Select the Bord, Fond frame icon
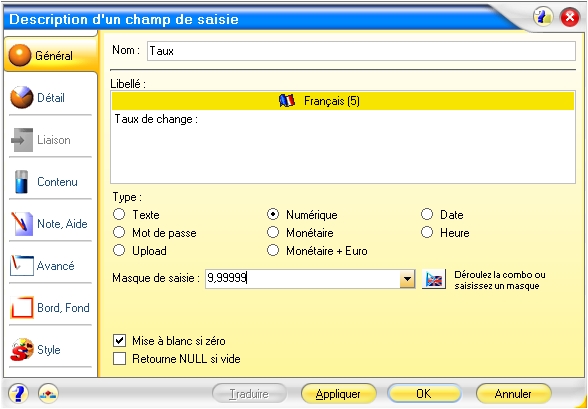Viewport: 588px width, 409px height. pyautogui.click(x=22, y=308)
